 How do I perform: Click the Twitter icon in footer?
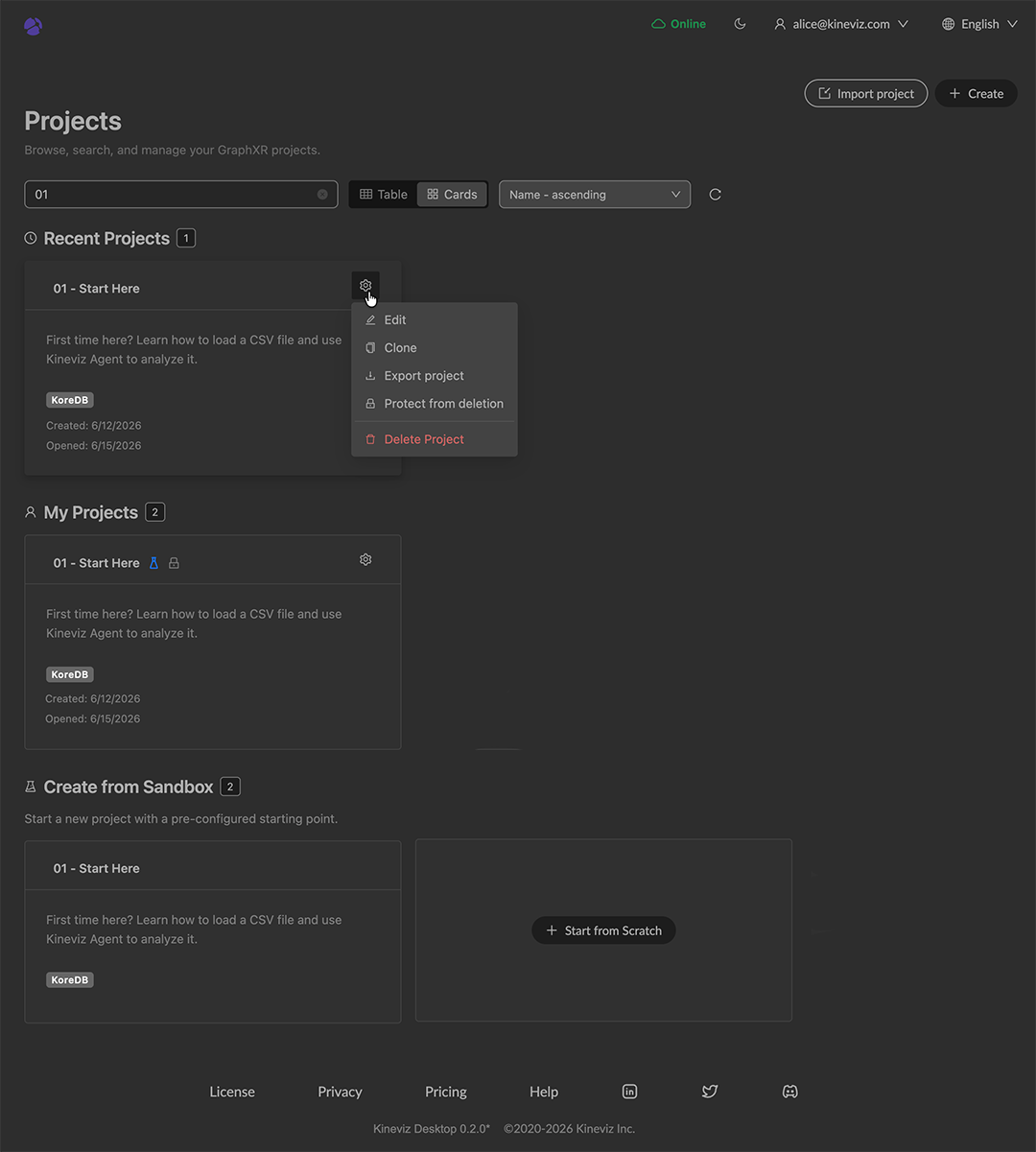pos(710,1092)
